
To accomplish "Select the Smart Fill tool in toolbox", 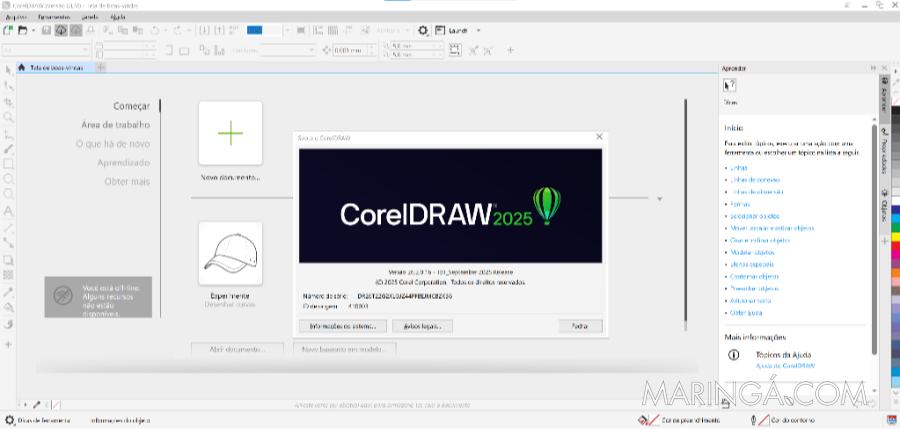I will (x=8, y=324).
